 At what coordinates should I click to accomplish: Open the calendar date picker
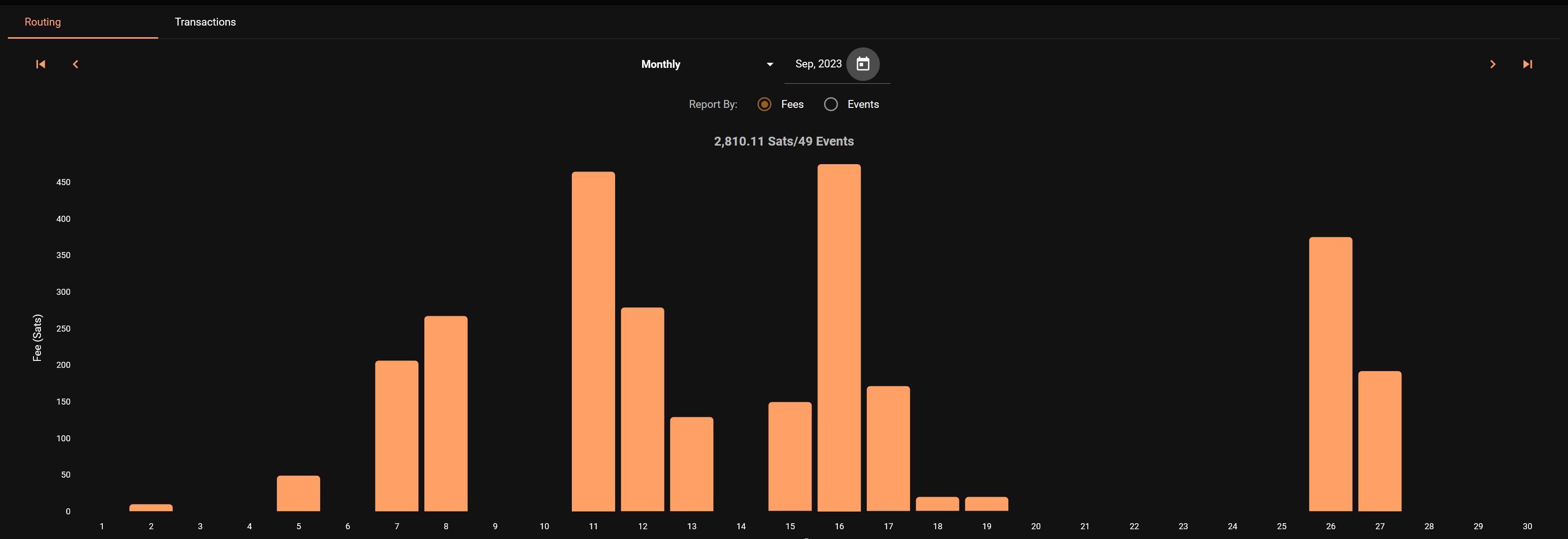pos(863,64)
